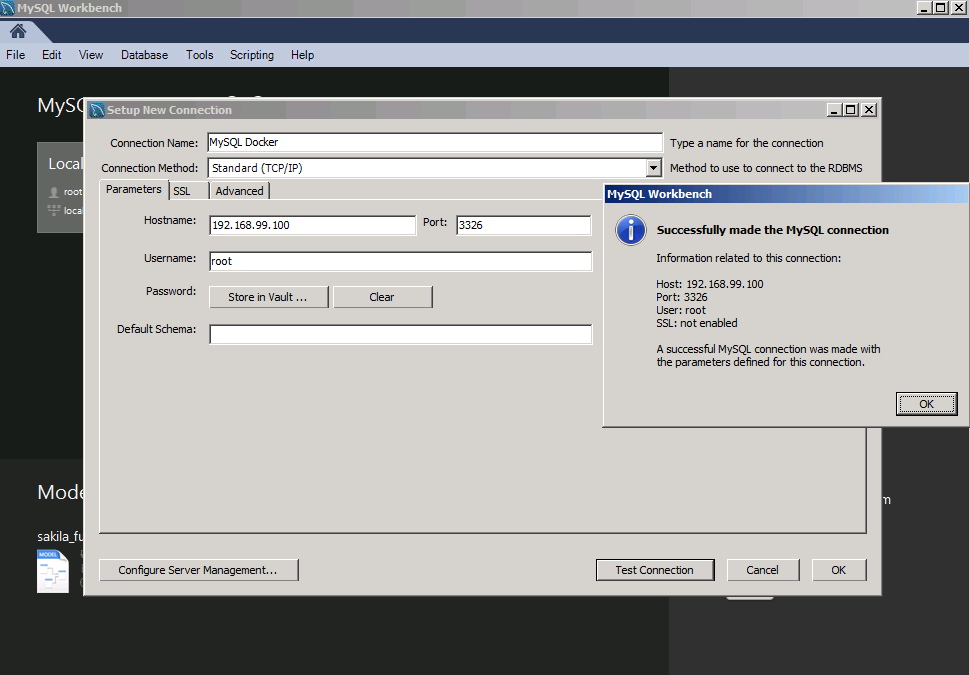The image size is (970, 675).
Task: Click Cancel in Setup New Connection
Action: pos(762,570)
